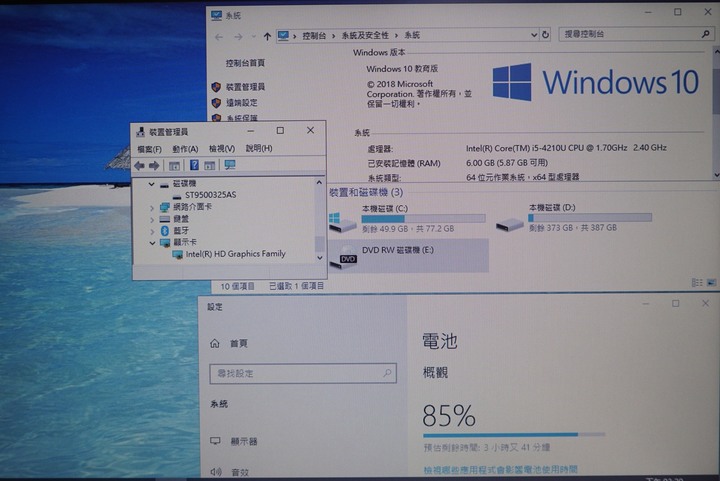This screenshot has width=720, height=481.
Task: Collapse the 顯示卡 display adapters node
Action: [x=152, y=243]
